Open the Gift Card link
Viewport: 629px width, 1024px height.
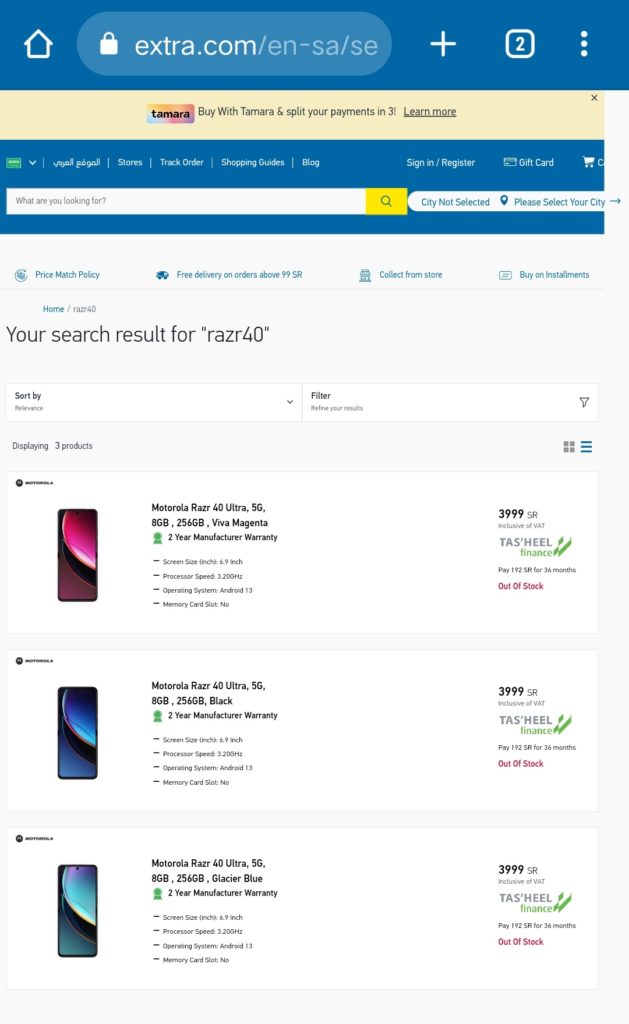click(x=529, y=162)
